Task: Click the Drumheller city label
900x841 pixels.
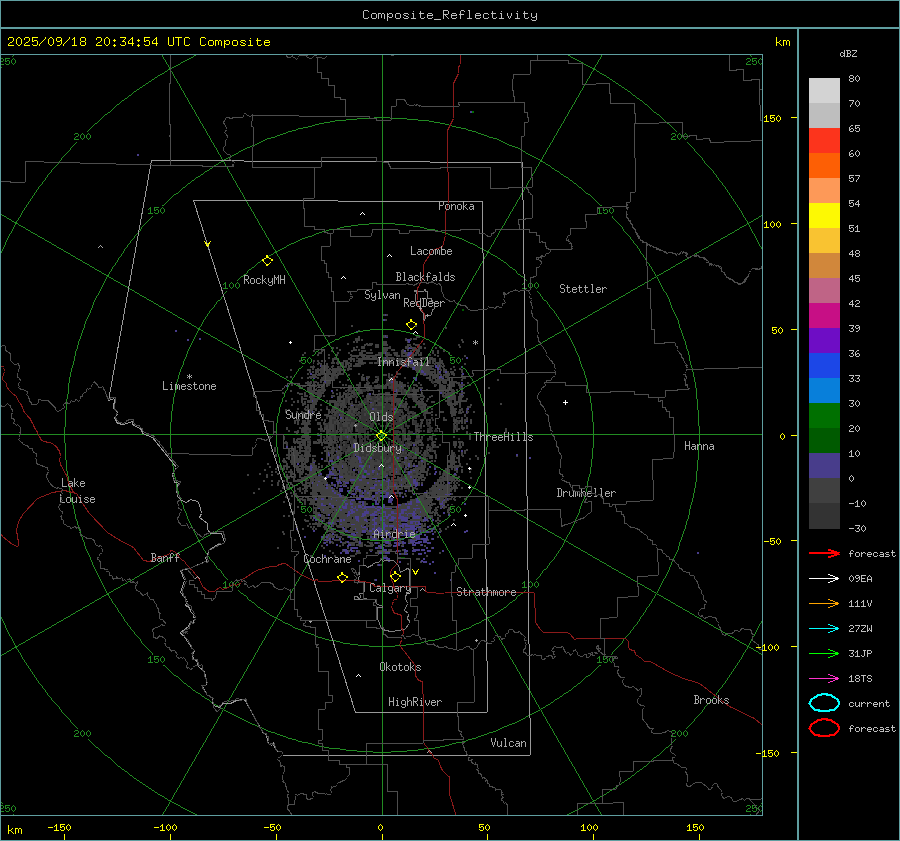Action: click(586, 493)
